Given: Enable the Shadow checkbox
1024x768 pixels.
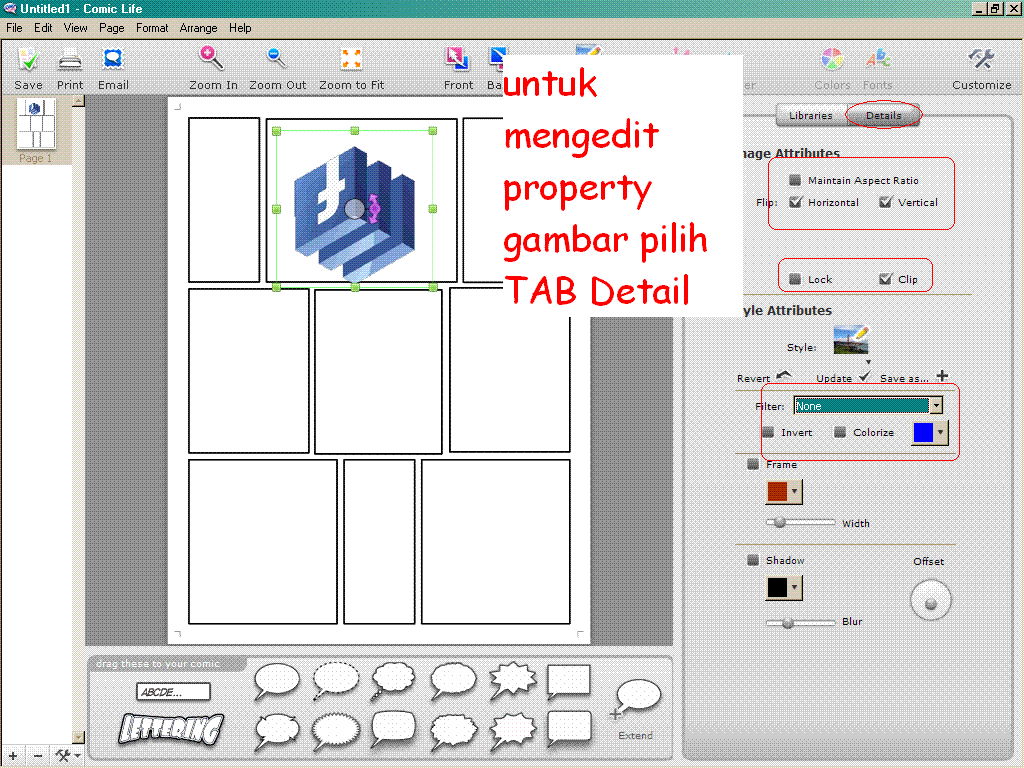Looking at the screenshot, I should click(x=753, y=560).
